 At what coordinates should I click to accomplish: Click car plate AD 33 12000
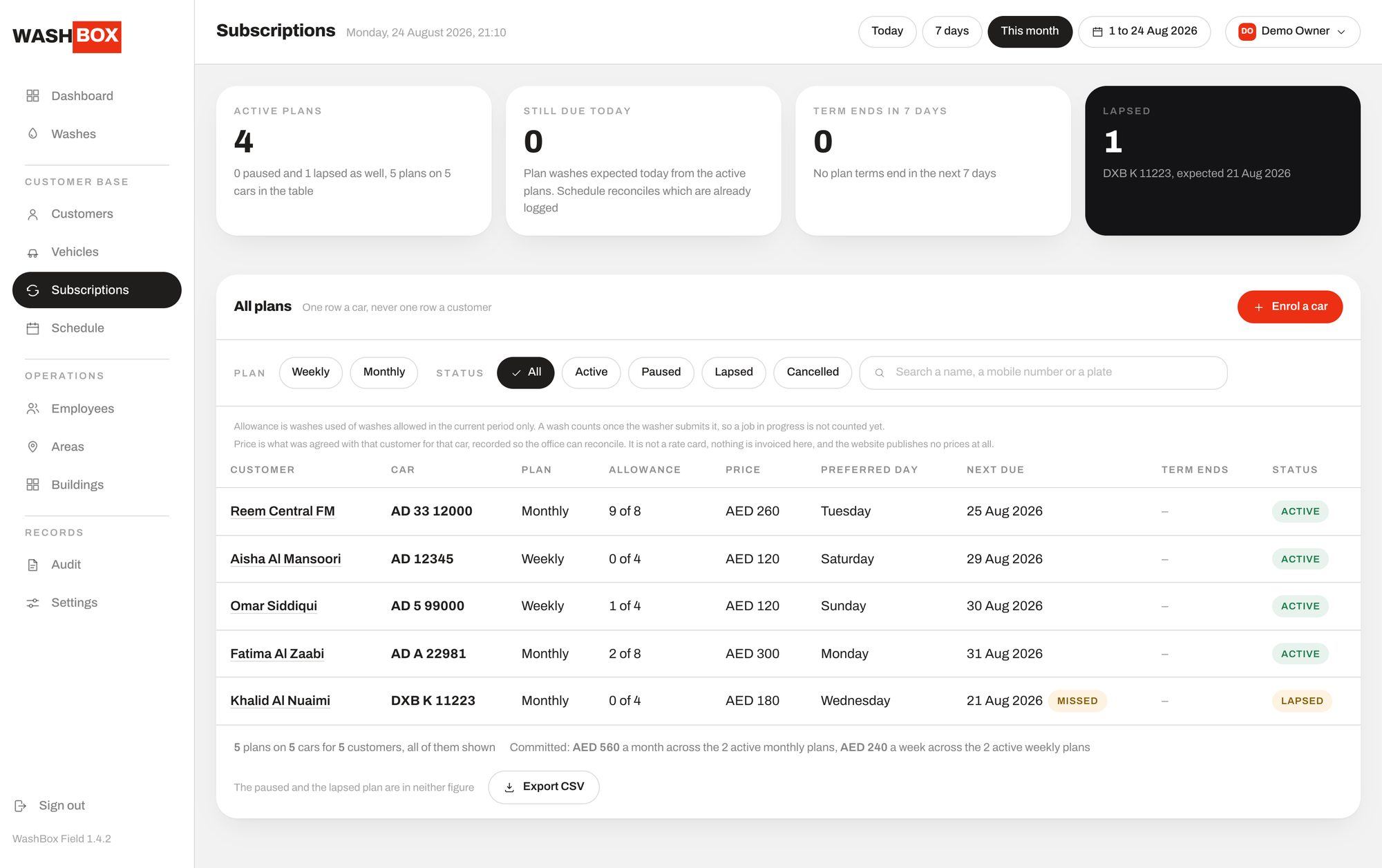431,511
